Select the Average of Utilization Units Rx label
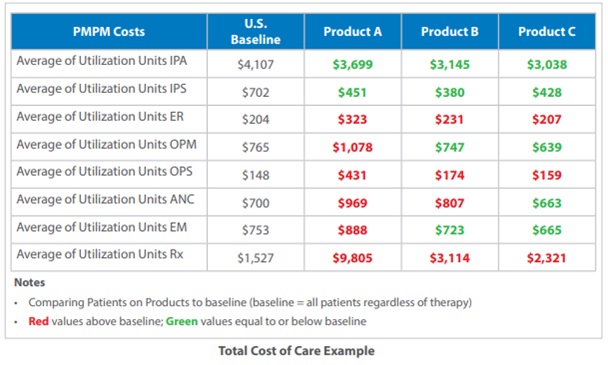The image size is (608, 365). [x=100, y=254]
